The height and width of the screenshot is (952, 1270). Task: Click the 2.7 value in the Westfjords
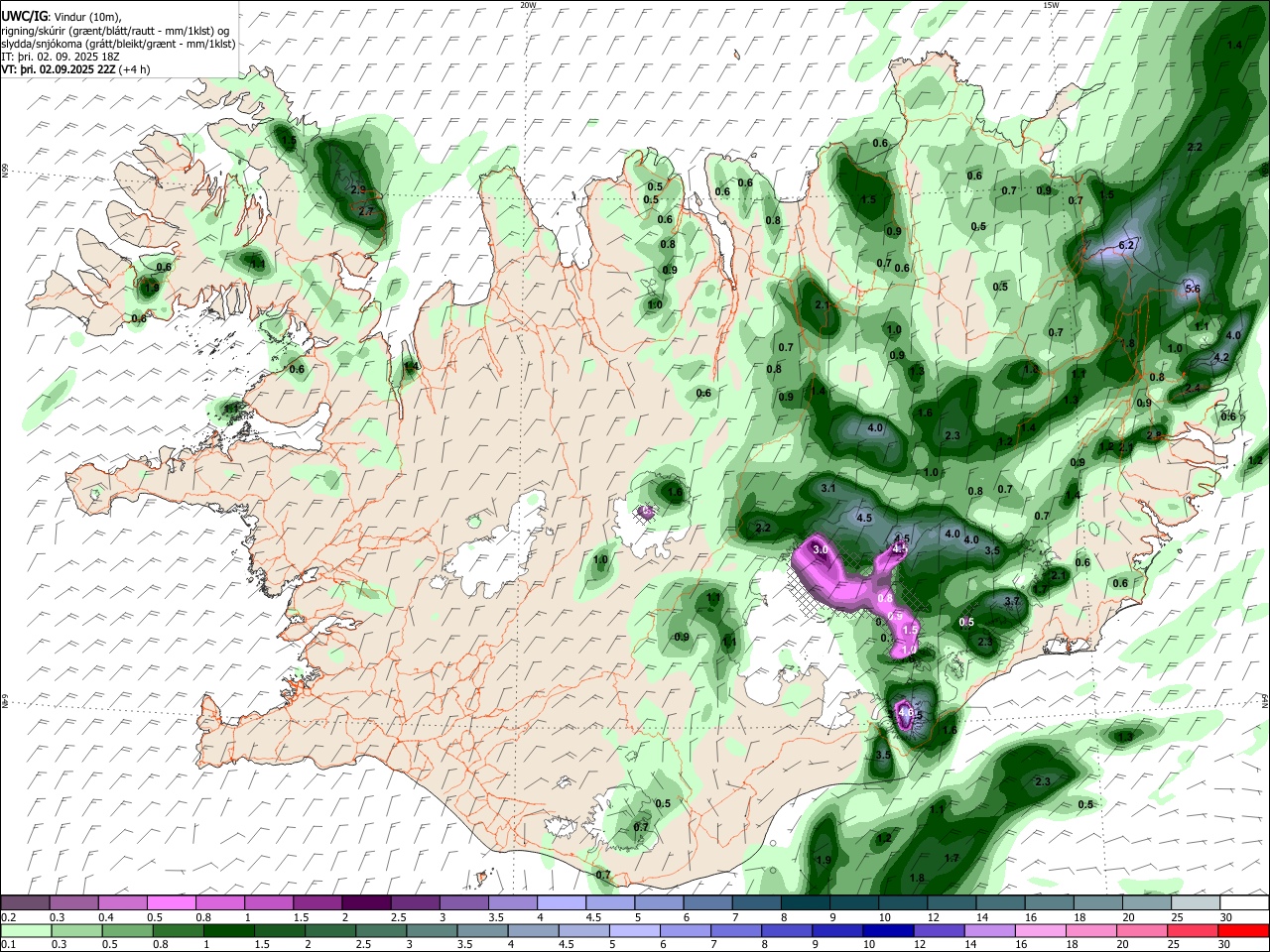366,211
